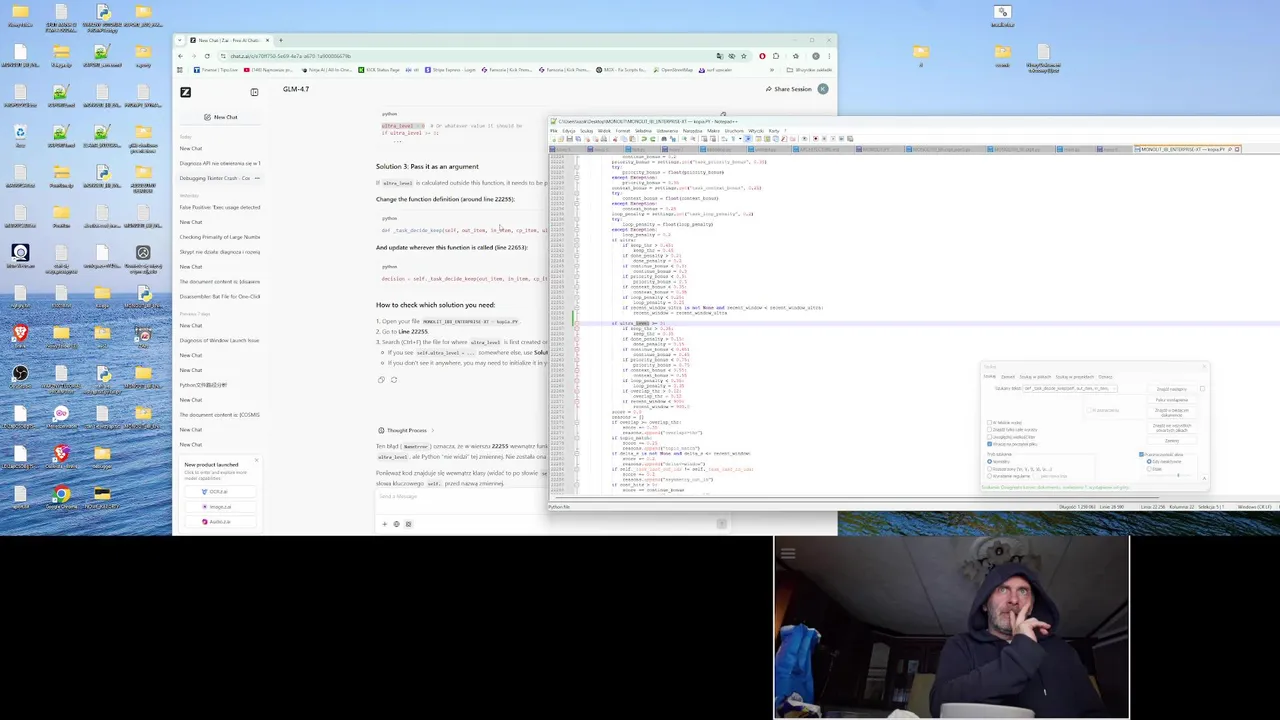Go back in the browser
This screenshot has height=720, width=1280.
pos(180,56)
